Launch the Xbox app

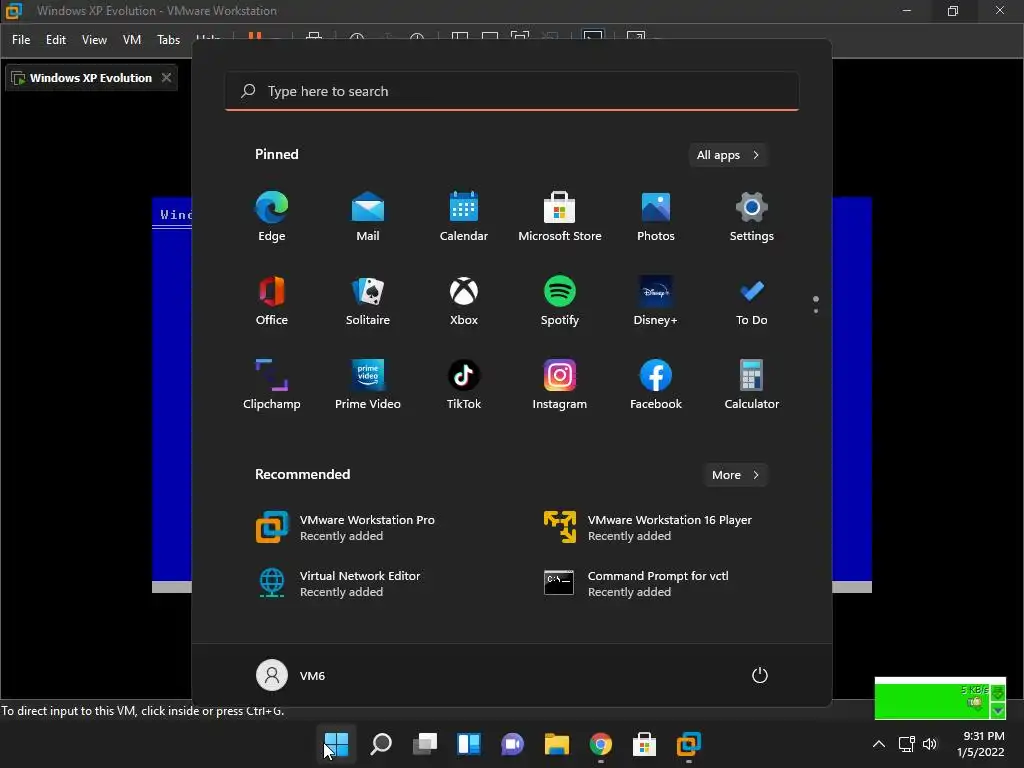[464, 300]
